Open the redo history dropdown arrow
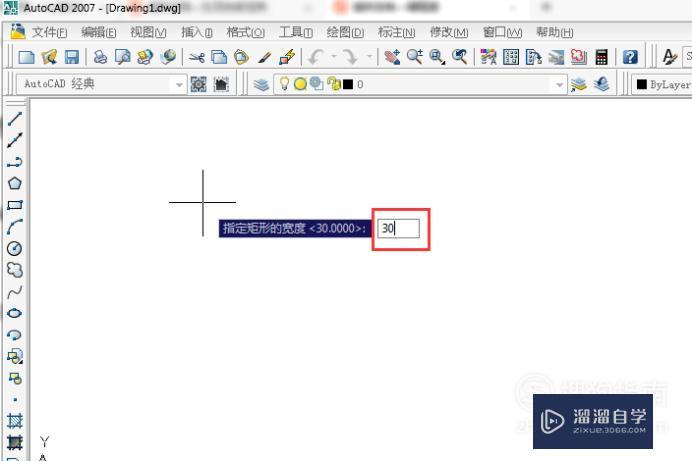This screenshot has height=461, width=692. pyautogui.click(x=369, y=57)
